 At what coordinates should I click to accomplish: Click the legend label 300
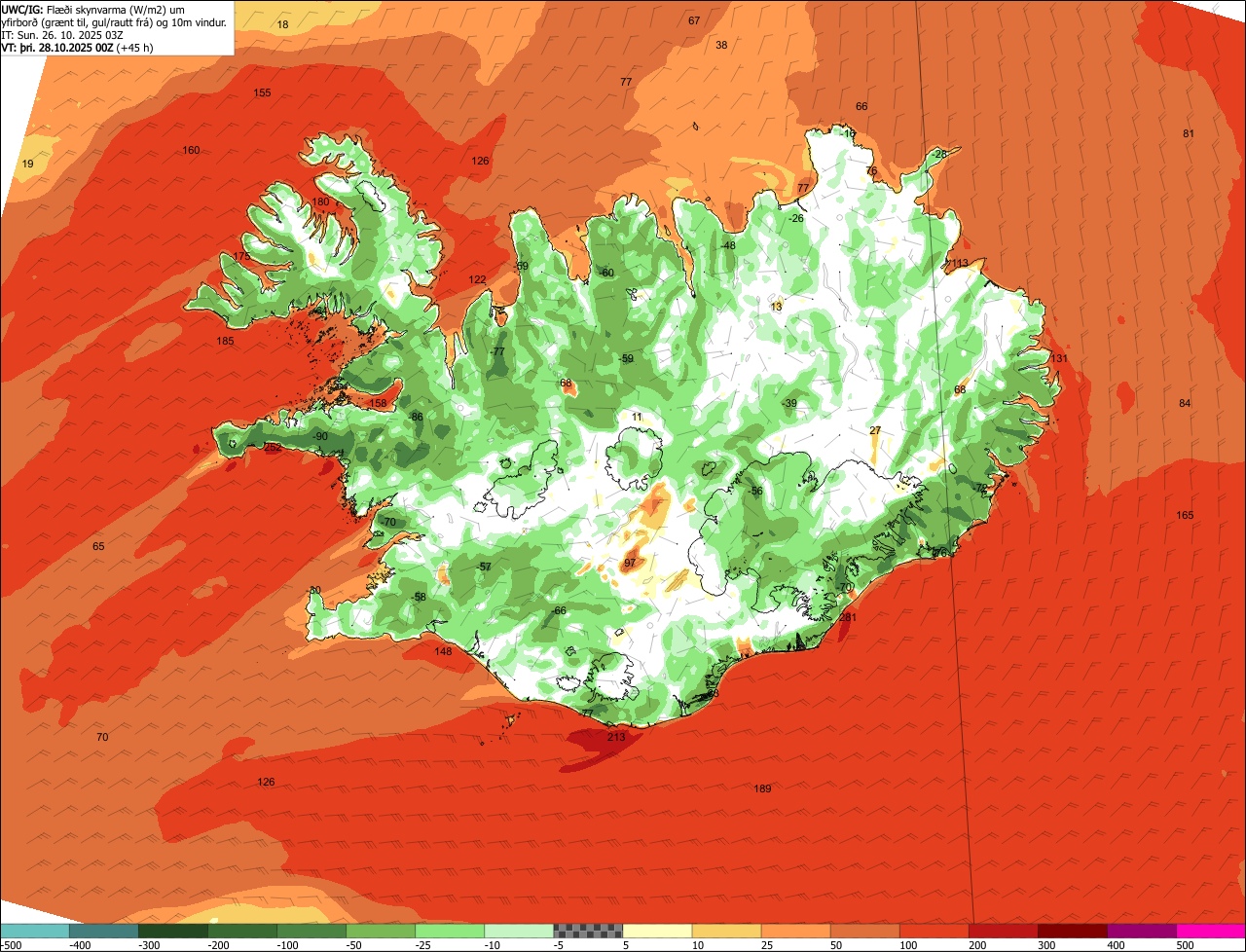1047,945
